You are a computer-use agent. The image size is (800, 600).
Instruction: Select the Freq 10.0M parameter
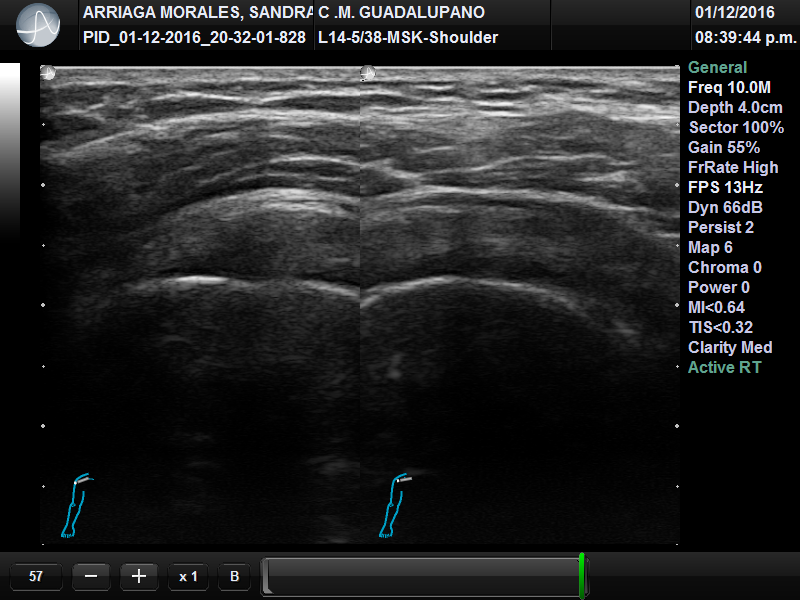(x=729, y=87)
